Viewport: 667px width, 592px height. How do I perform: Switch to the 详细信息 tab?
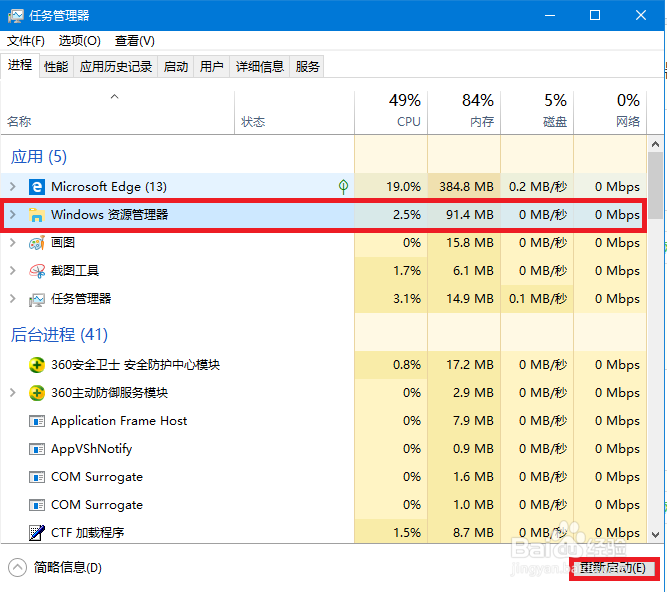point(259,67)
